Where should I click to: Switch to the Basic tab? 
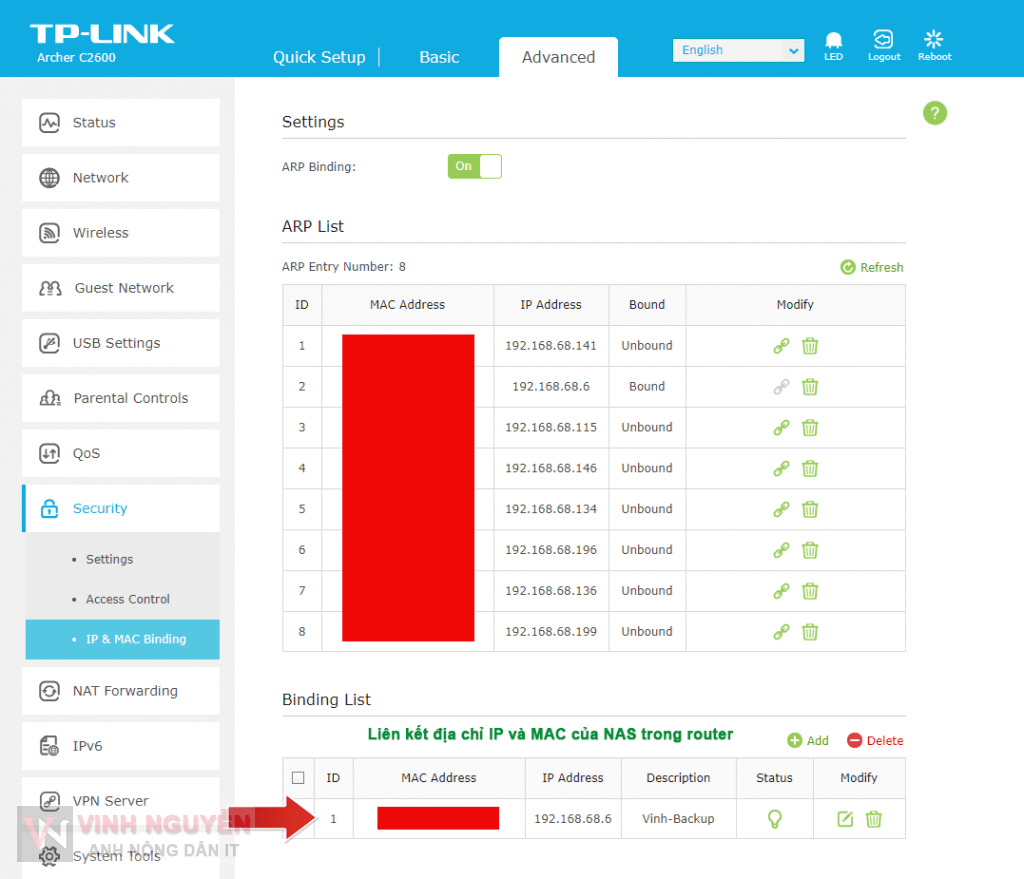[439, 57]
